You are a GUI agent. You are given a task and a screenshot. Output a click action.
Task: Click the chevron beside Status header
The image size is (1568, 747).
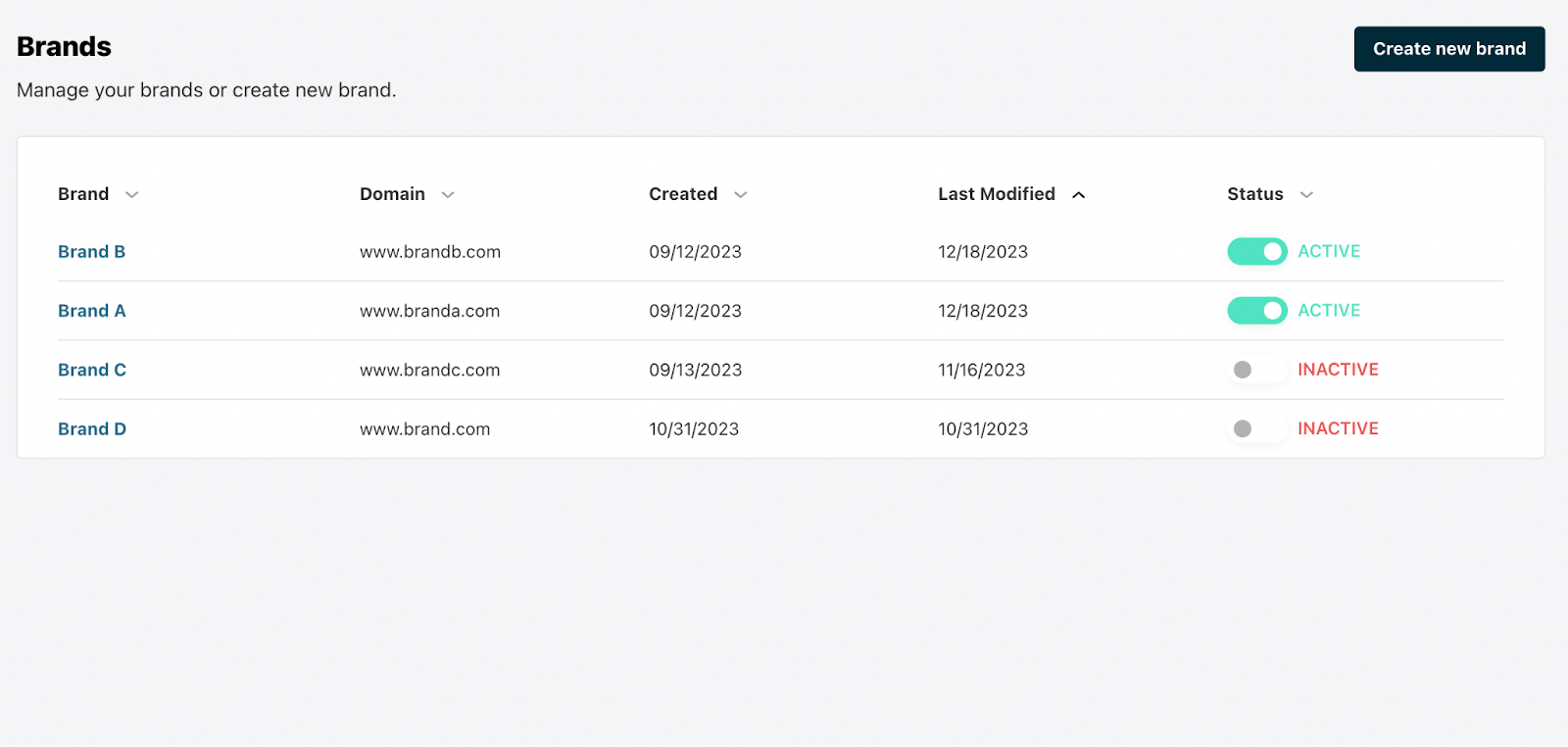1306,195
